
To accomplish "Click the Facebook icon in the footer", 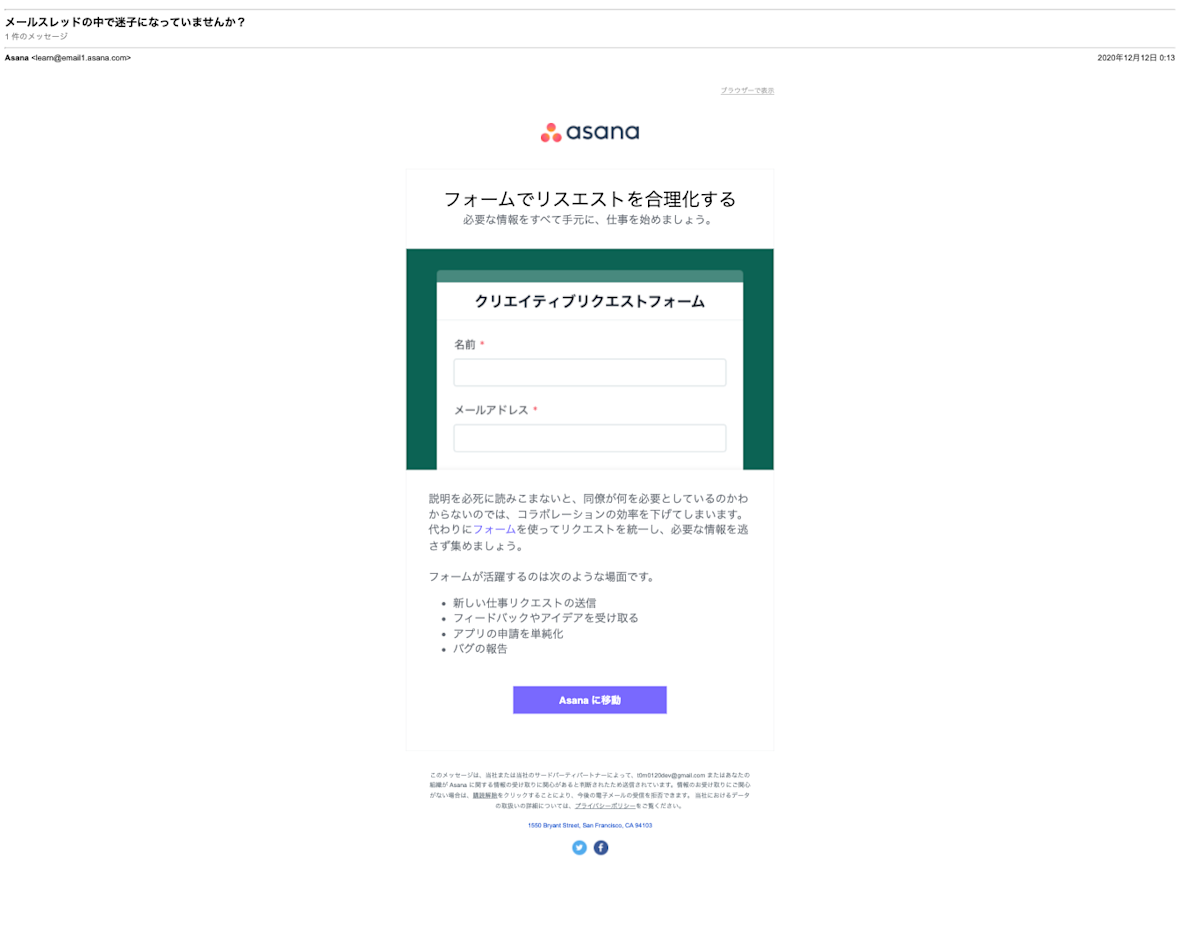I will tap(601, 847).
